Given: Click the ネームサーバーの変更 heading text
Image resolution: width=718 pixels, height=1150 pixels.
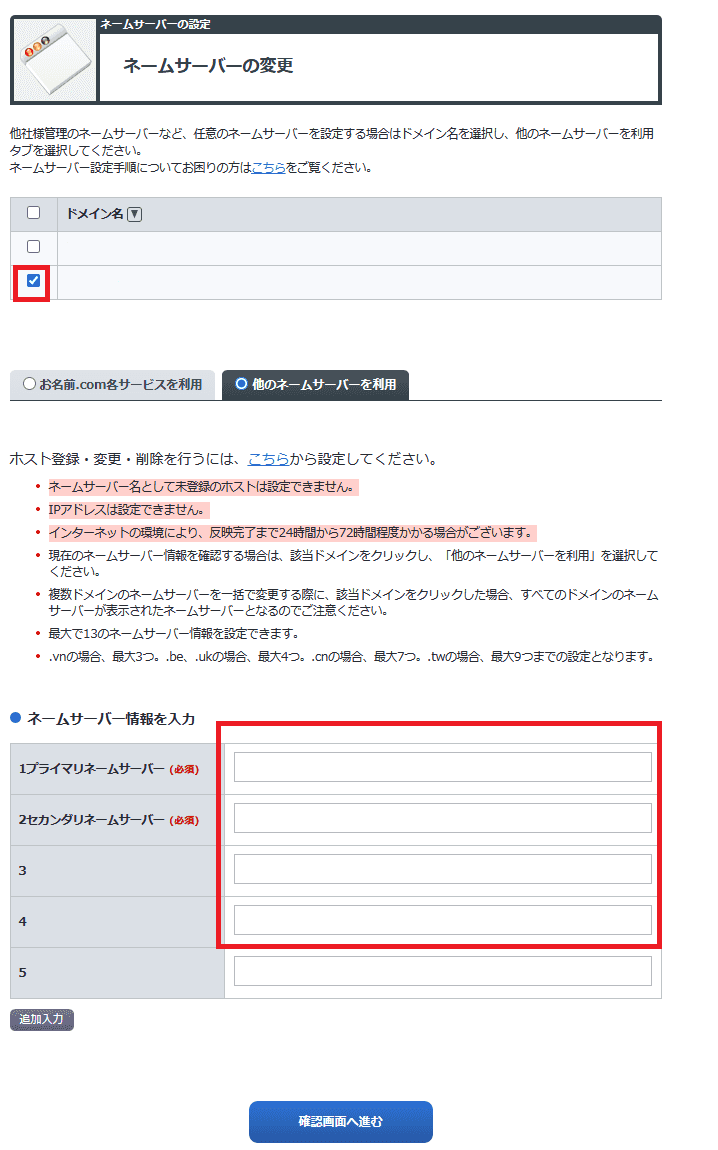Looking at the screenshot, I should [208, 66].
